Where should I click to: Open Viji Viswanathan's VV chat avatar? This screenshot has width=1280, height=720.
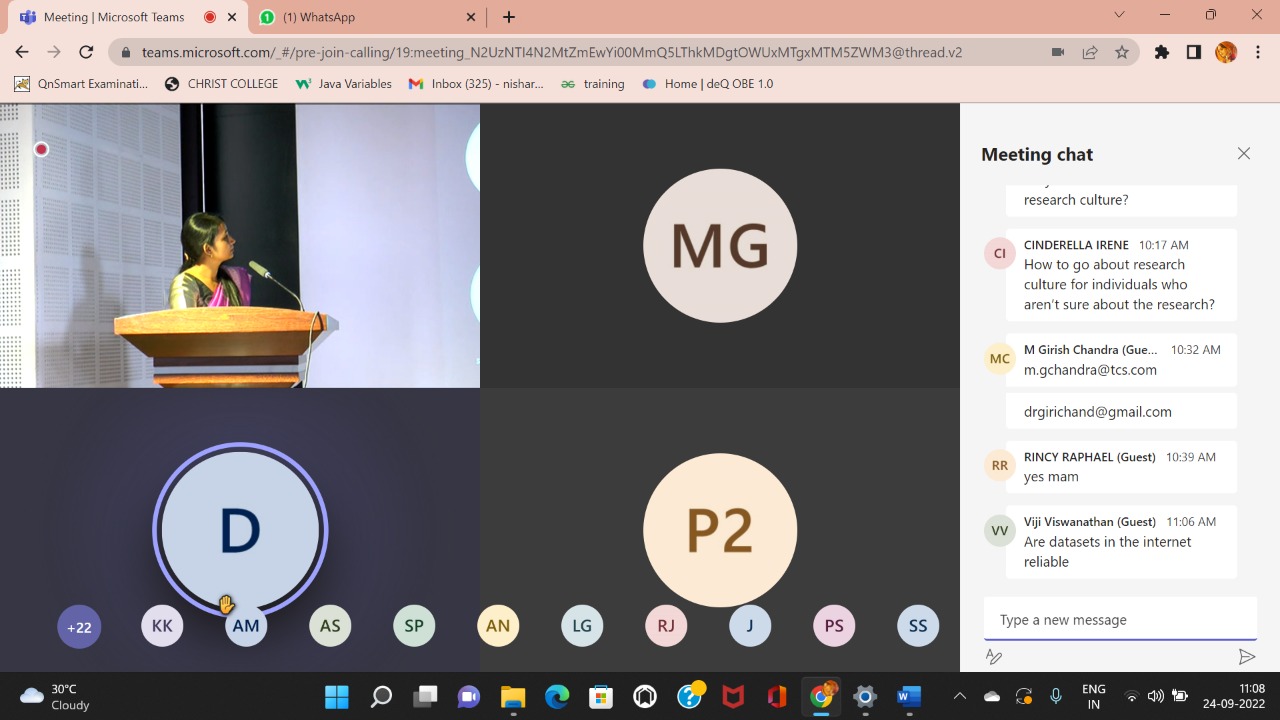point(1000,530)
